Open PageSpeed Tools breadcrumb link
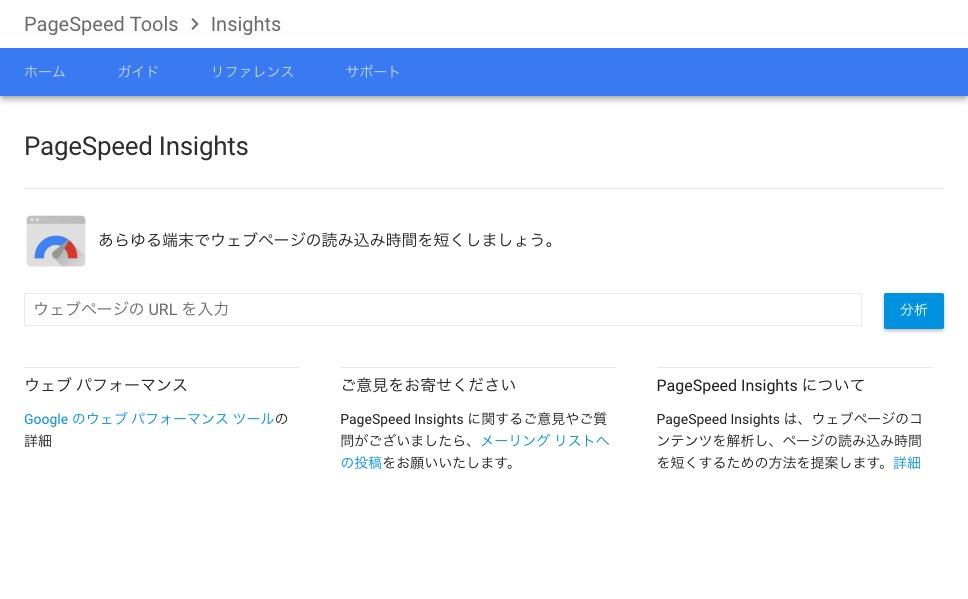Image resolution: width=968 pixels, height=599 pixels. [101, 24]
